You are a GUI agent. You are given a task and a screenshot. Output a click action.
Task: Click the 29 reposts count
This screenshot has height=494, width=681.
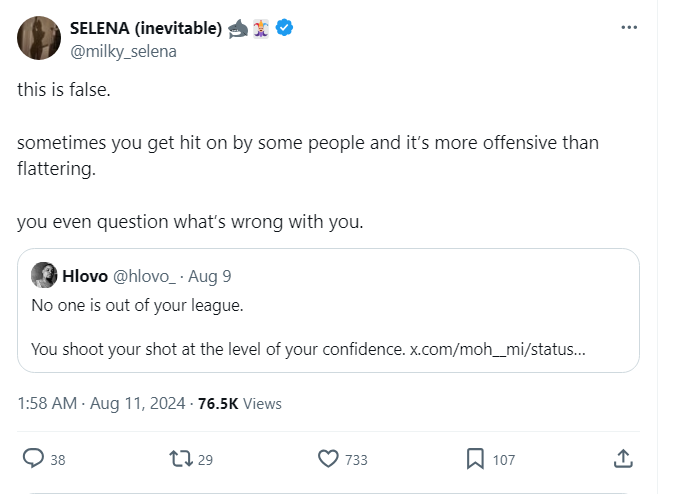coord(206,460)
